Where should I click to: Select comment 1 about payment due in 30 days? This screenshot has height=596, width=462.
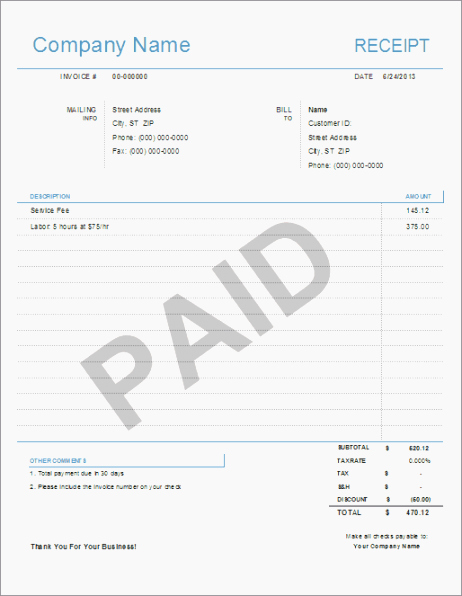coord(77,474)
